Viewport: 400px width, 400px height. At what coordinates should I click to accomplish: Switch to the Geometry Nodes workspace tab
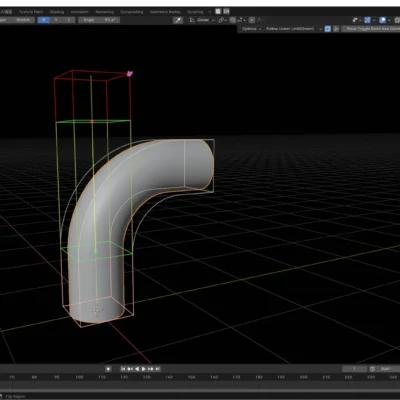coord(165,12)
